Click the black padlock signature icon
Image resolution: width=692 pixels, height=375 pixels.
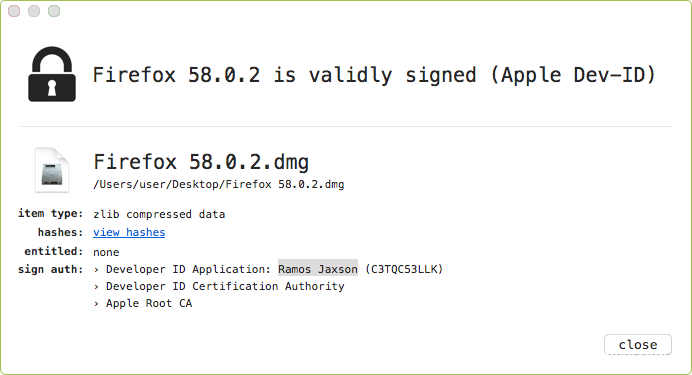click(52, 74)
